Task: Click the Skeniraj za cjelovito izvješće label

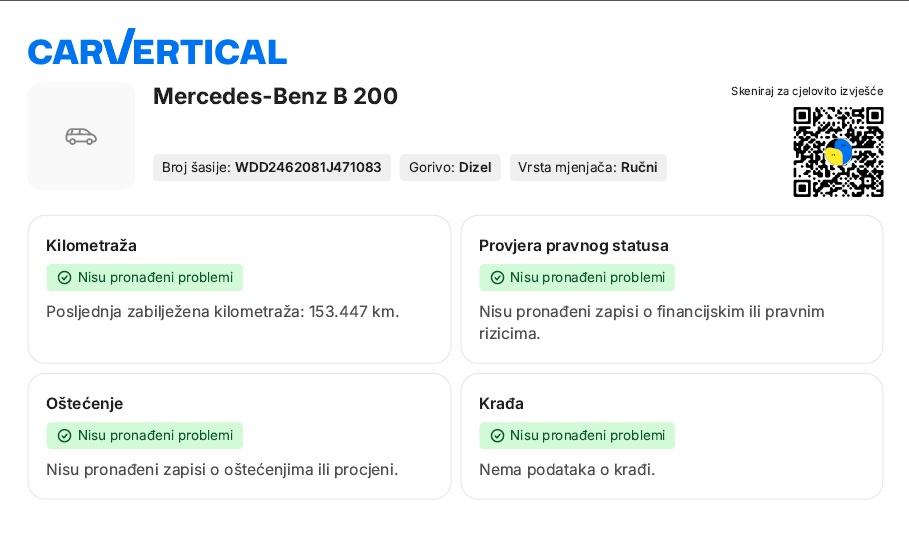Action: (807, 91)
